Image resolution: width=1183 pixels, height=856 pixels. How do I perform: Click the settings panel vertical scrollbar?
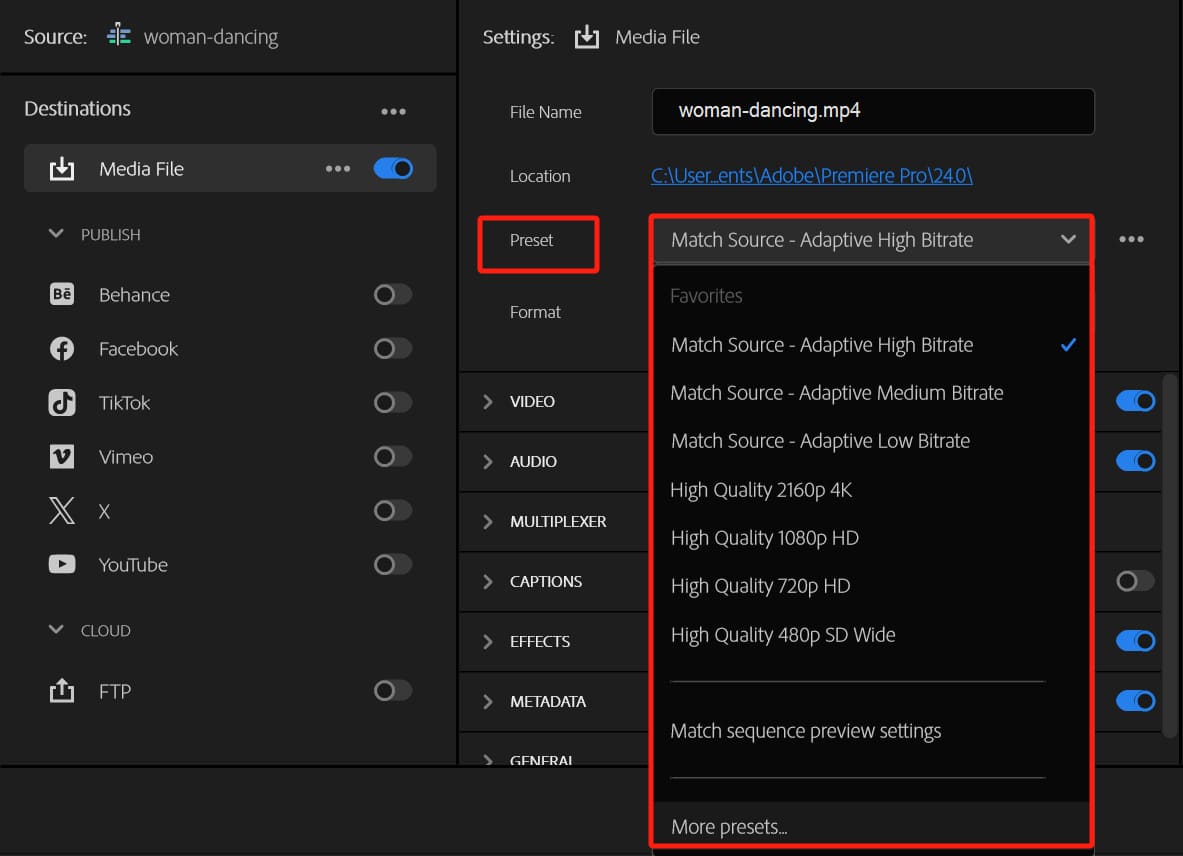tap(1169, 554)
